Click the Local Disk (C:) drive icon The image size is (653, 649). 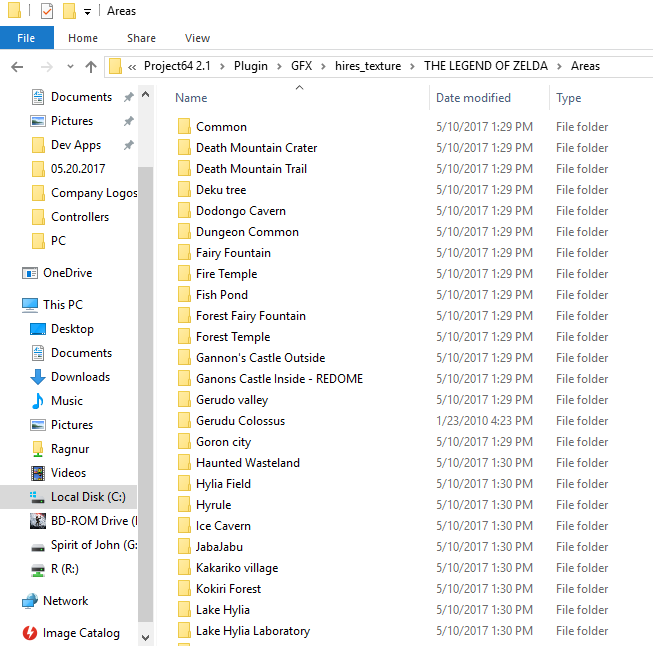coord(37,497)
